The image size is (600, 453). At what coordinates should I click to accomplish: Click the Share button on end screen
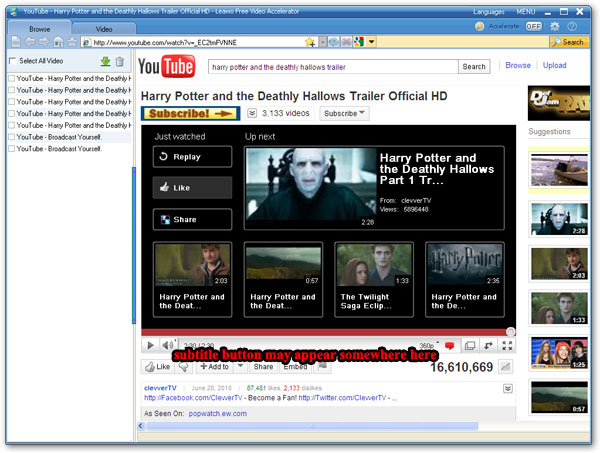point(192,219)
